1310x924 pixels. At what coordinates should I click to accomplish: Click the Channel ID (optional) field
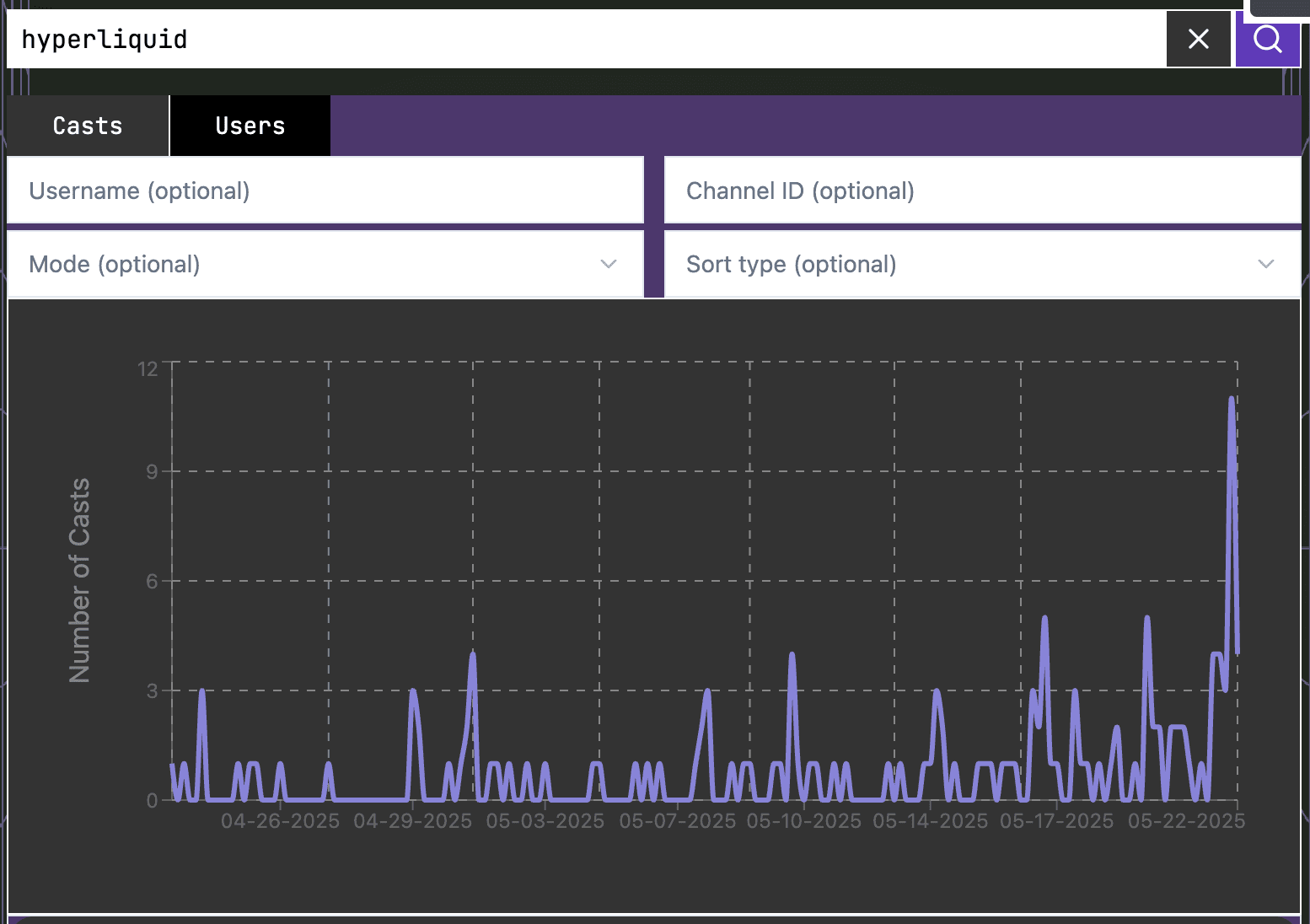click(x=983, y=191)
